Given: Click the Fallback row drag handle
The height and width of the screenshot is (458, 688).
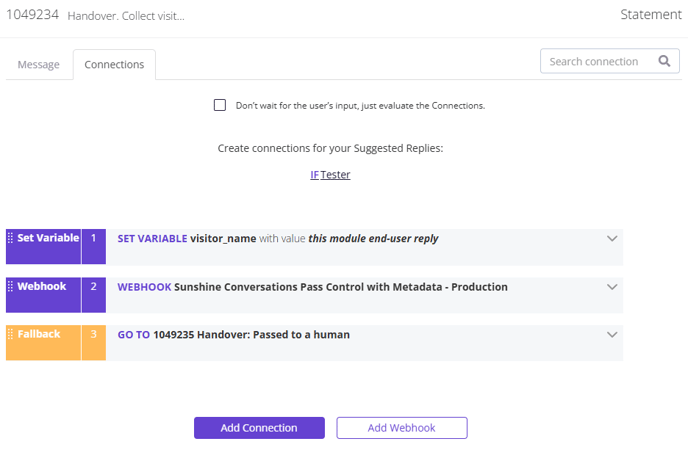Looking at the screenshot, I should pyautogui.click(x=10, y=334).
